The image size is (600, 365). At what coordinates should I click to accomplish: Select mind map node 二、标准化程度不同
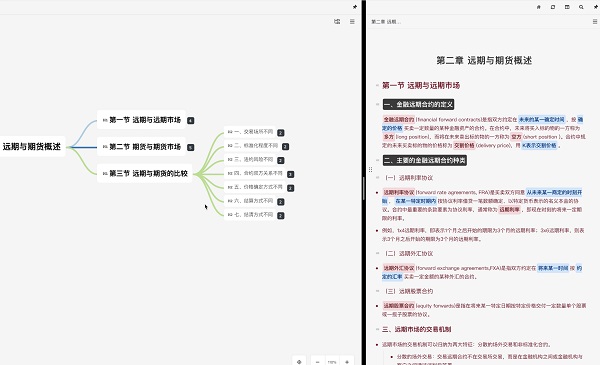(x=252, y=145)
